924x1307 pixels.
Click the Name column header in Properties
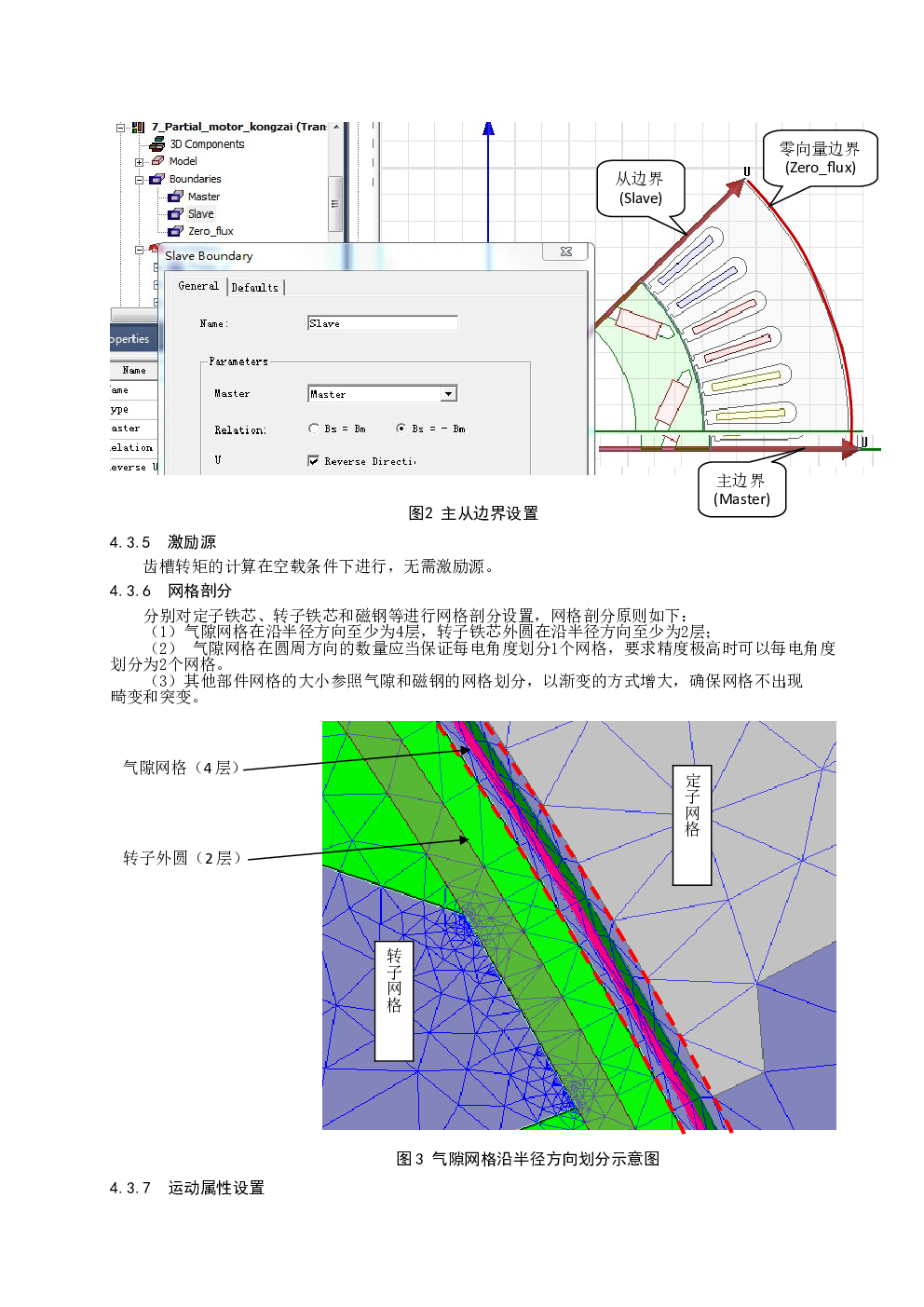(x=134, y=371)
